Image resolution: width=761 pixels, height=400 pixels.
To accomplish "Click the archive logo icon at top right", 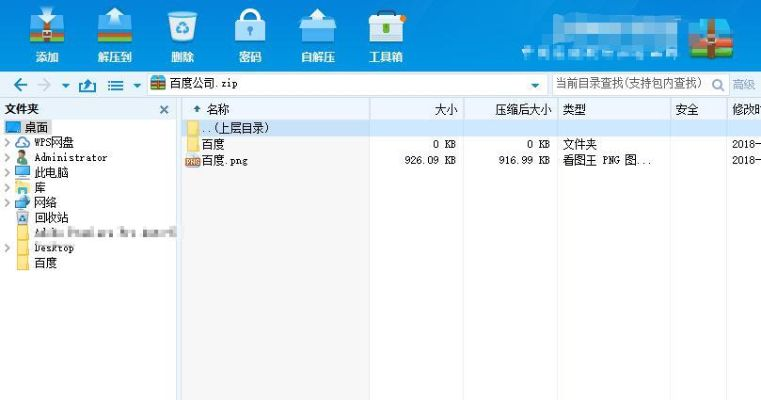I will pyautogui.click(x=711, y=38).
